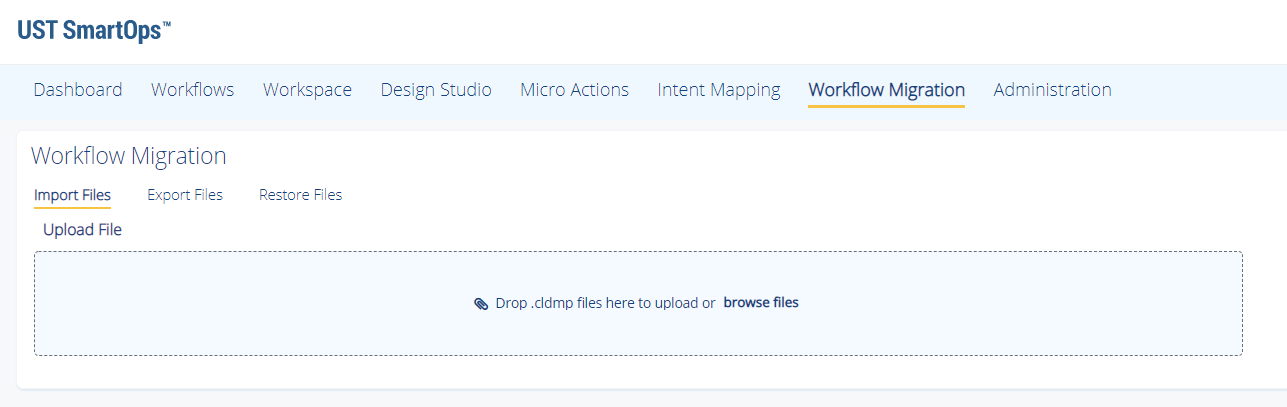The width and height of the screenshot is (1287, 407).
Task: Go to the Workflows tab
Action: pyautogui.click(x=193, y=90)
